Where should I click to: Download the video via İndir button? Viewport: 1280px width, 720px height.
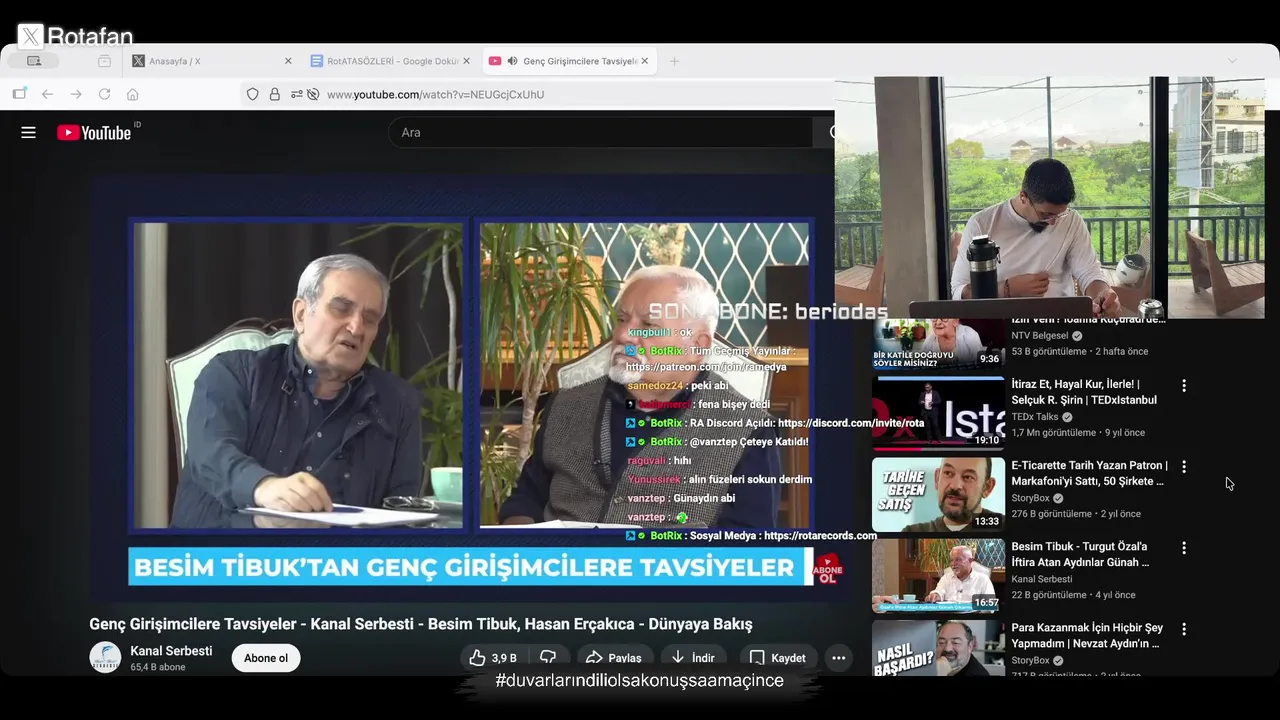(692, 658)
